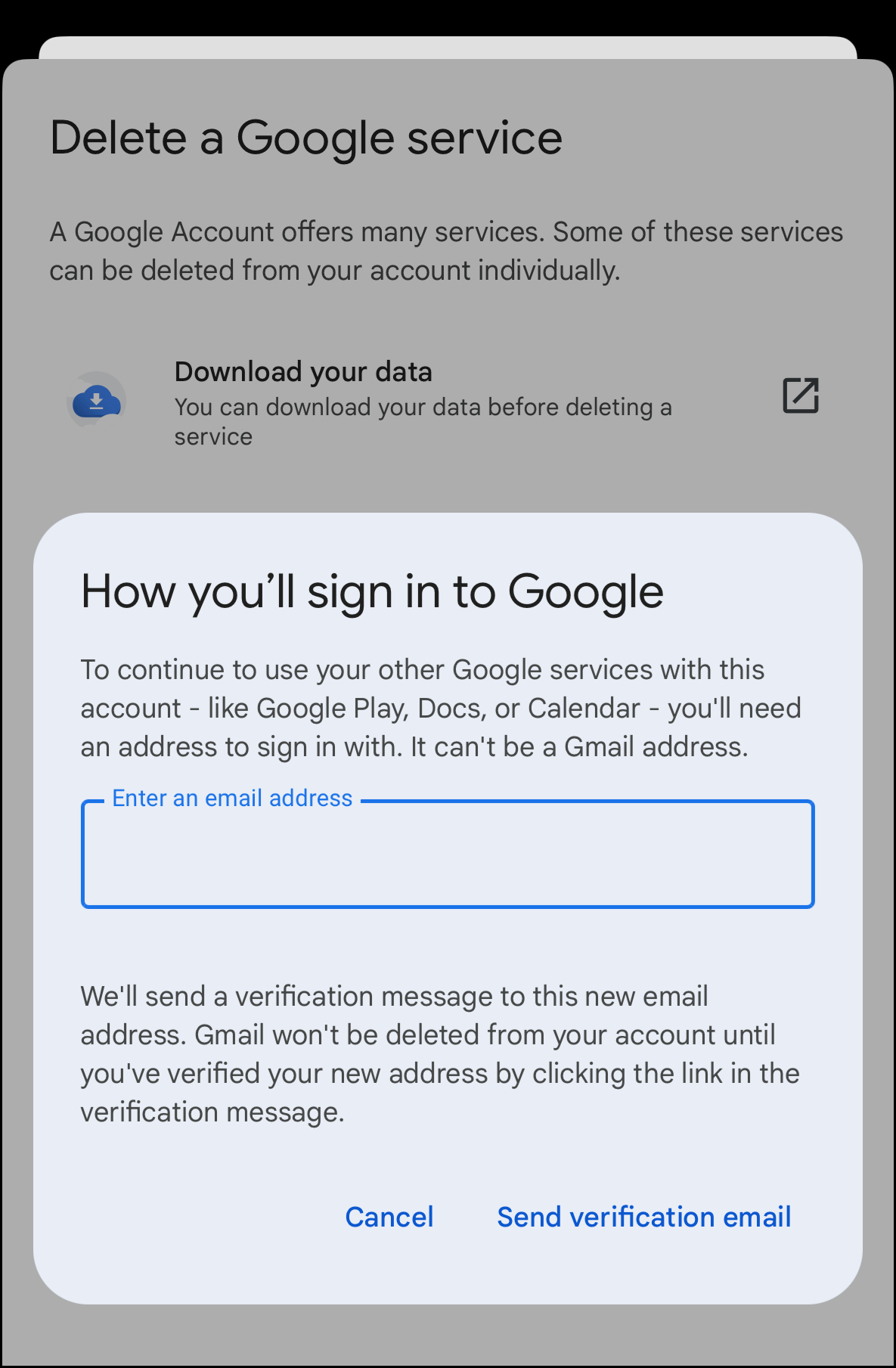This screenshot has height=1368, width=896.
Task: Tap the 'Gmail won't be deleted' notice line
Action: [485, 1035]
